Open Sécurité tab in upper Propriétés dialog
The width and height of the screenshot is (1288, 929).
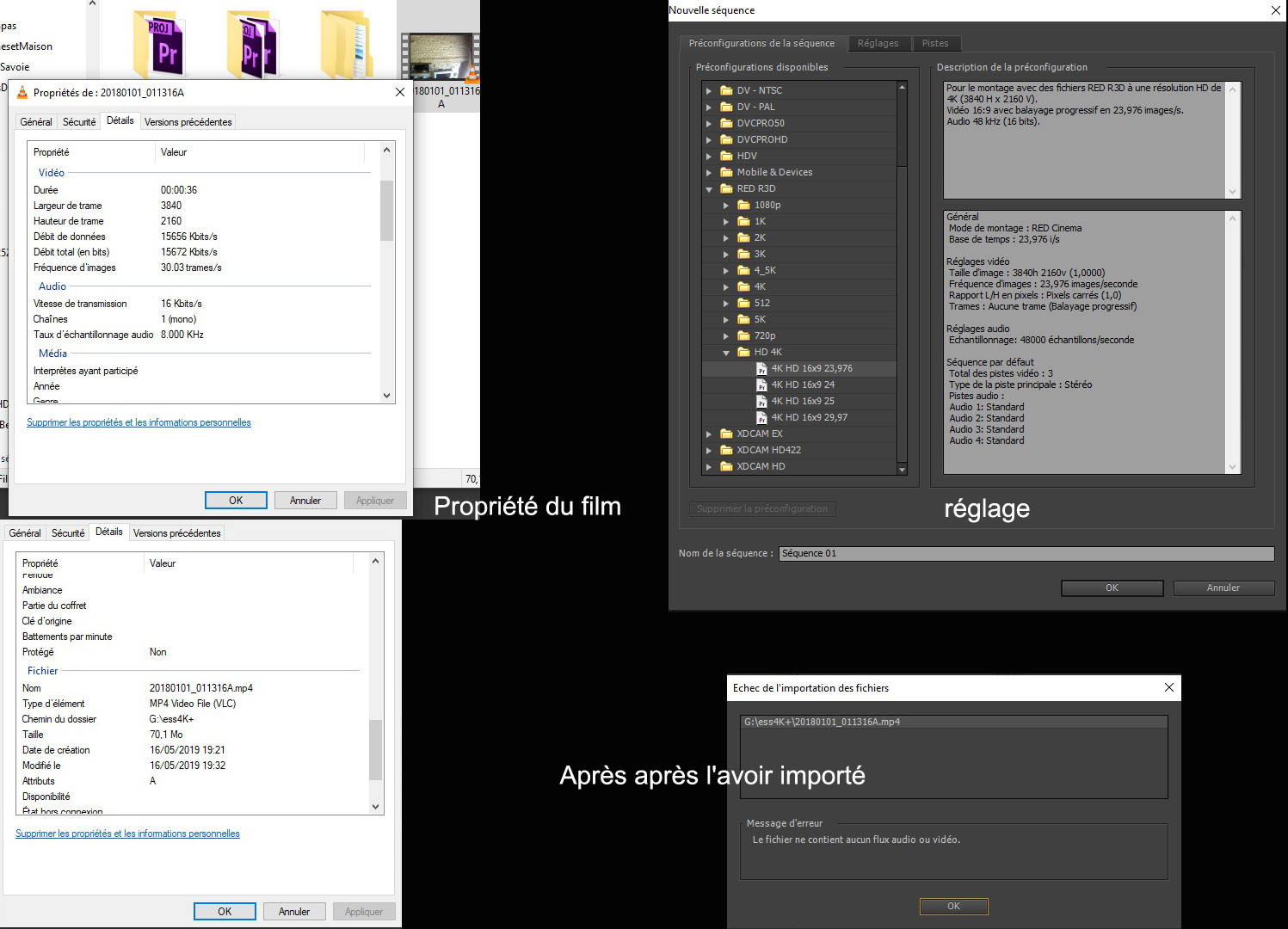(79, 122)
